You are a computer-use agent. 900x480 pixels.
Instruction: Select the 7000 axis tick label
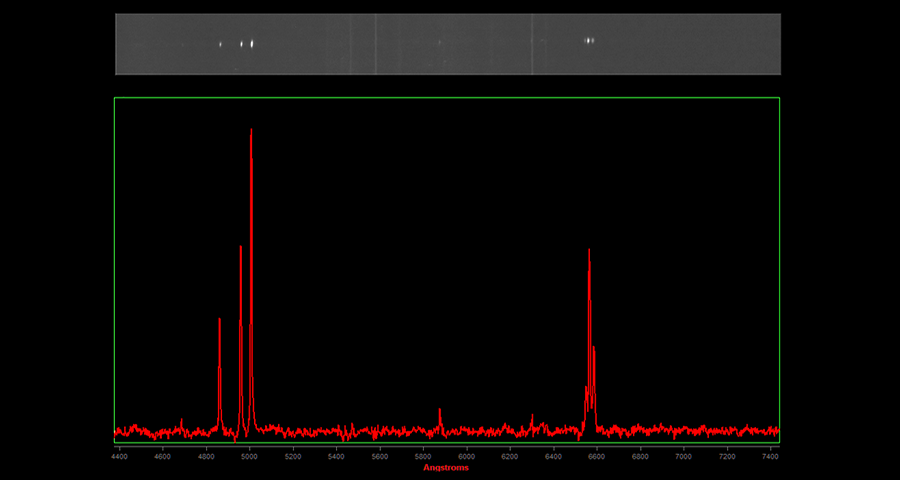click(x=683, y=456)
